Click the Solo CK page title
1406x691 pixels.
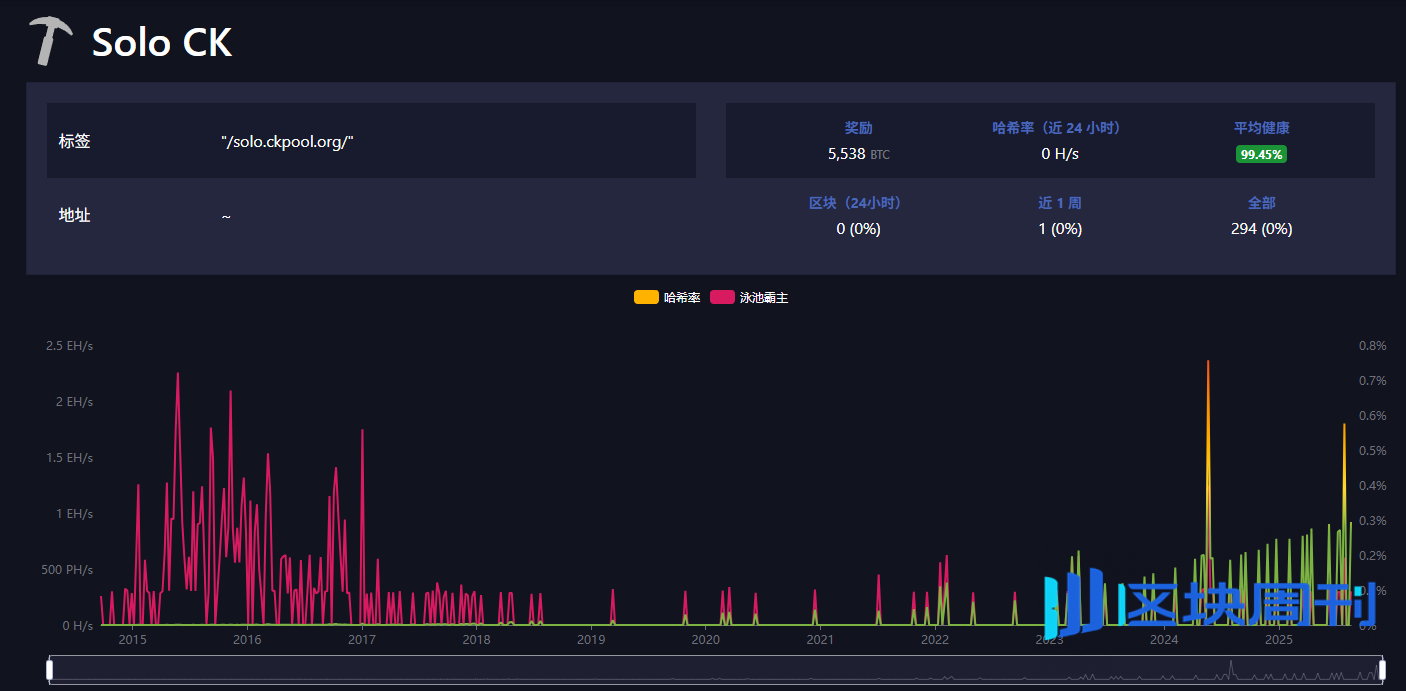coord(162,42)
